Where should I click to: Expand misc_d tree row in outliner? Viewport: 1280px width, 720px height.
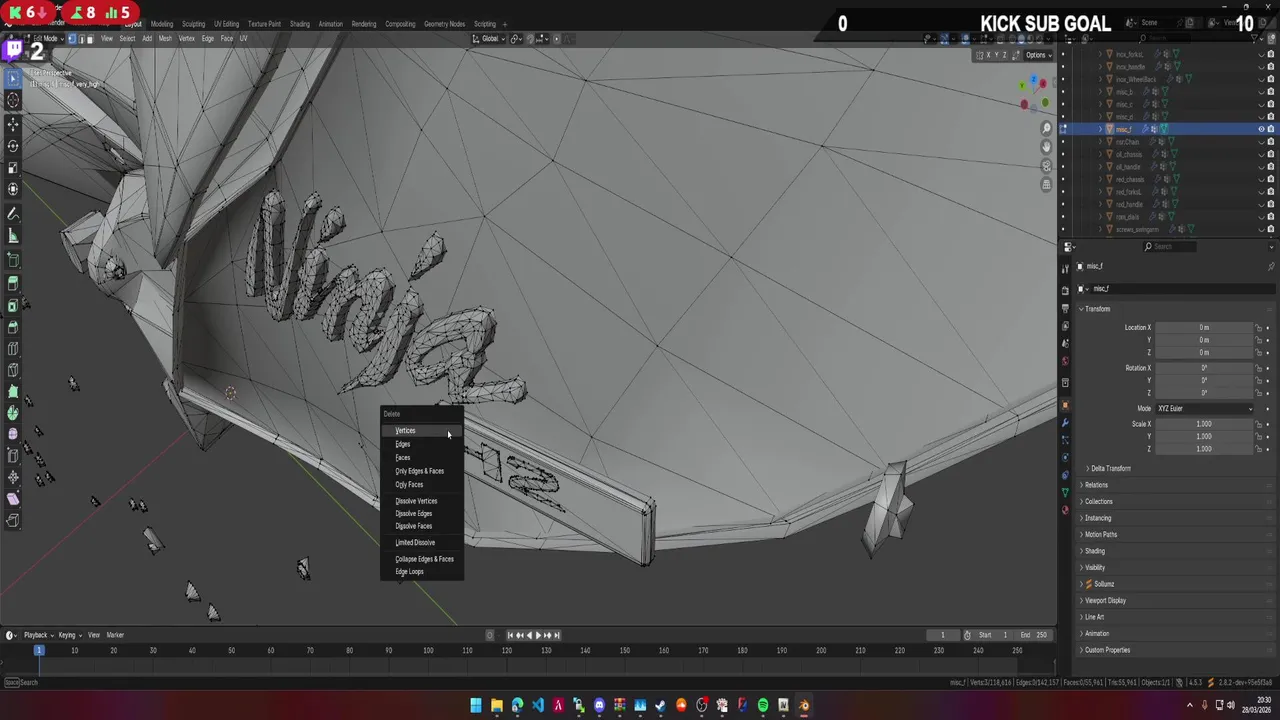(x=1101, y=117)
